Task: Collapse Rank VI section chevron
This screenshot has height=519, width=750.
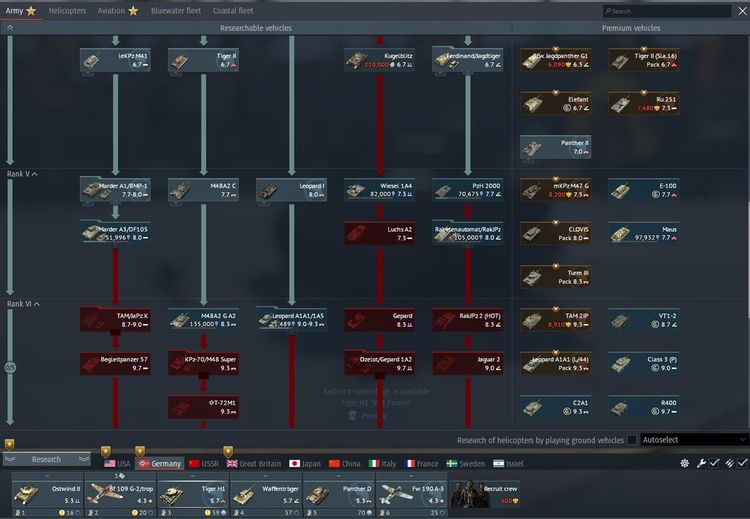Action: [37, 304]
